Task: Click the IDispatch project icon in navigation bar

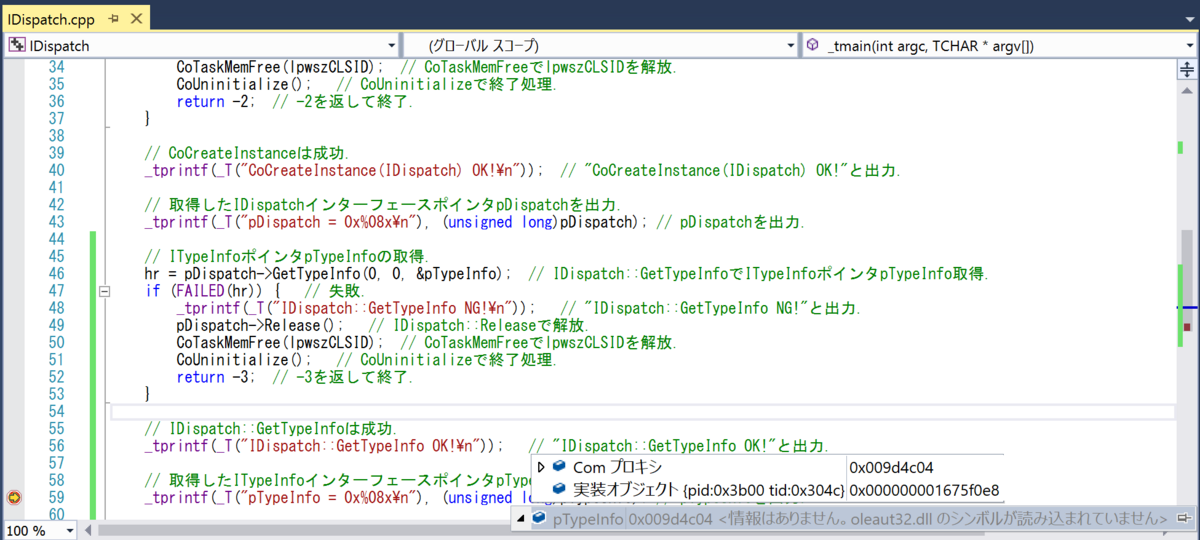Action: tap(17, 45)
